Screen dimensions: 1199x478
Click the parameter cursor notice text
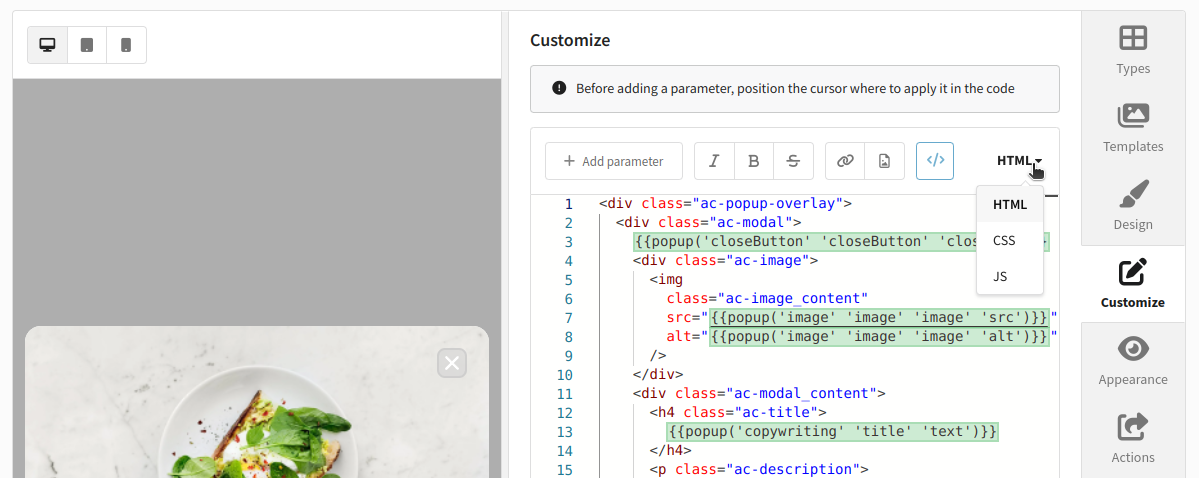click(x=795, y=89)
